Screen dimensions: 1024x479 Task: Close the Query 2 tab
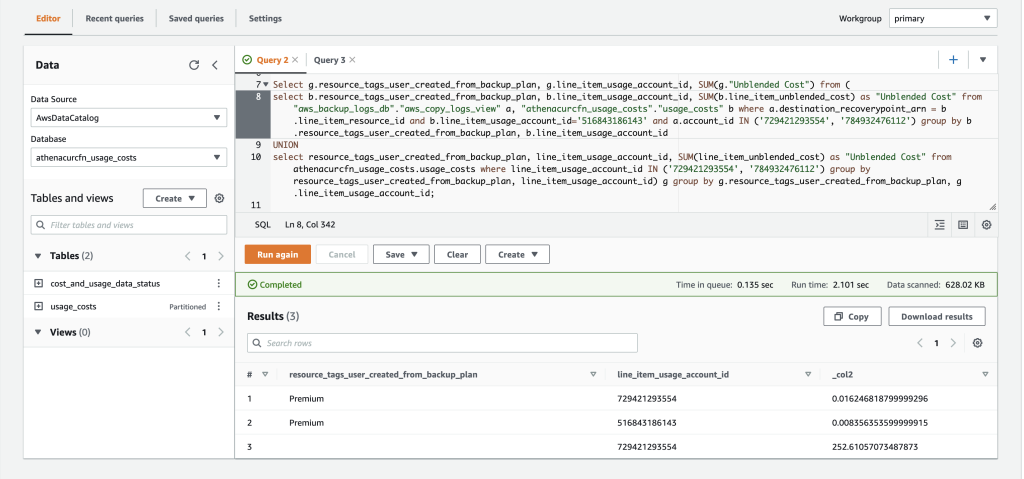tap(295, 59)
